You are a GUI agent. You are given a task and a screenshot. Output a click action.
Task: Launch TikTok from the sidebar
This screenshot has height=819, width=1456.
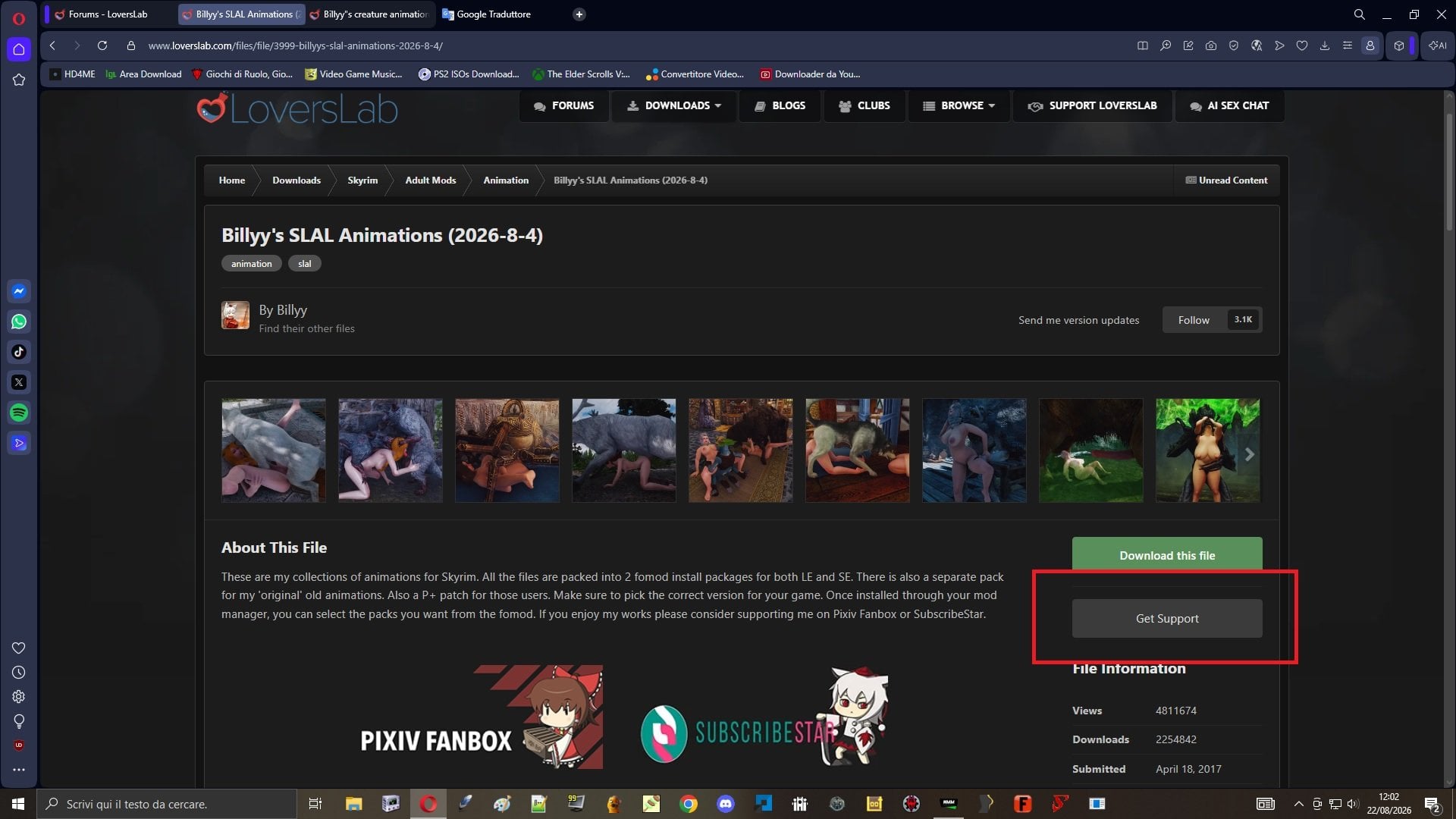tap(19, 352)
